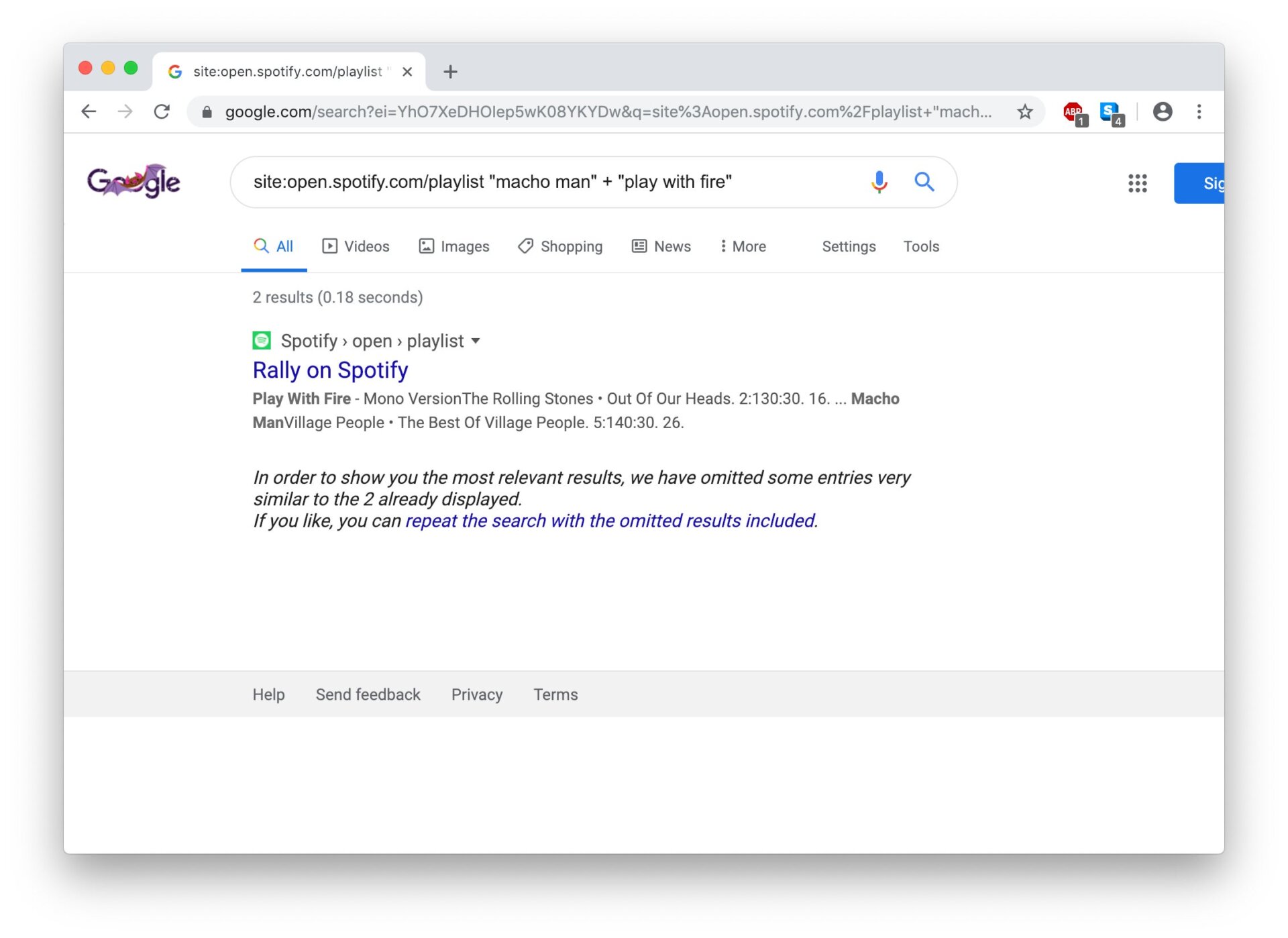1288x938 pixels.
Task: Switch to the News tab
Action: tap(661, 246)
